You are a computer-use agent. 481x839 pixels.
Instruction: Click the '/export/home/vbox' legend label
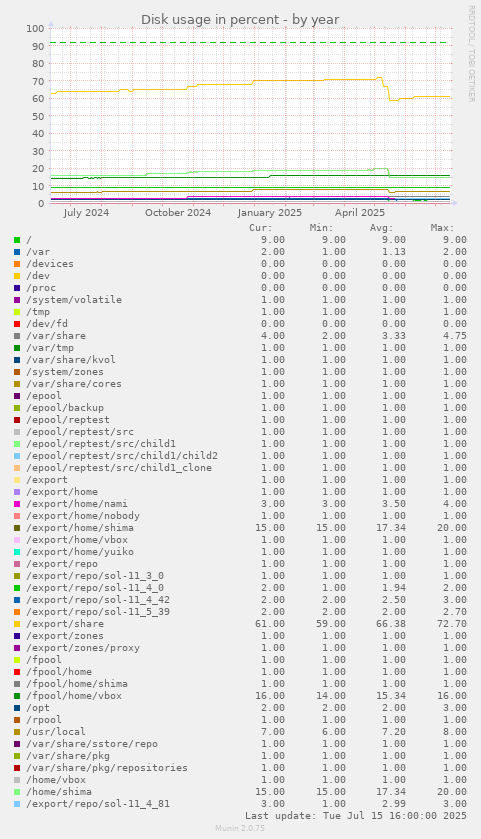(x=77, y=540)
